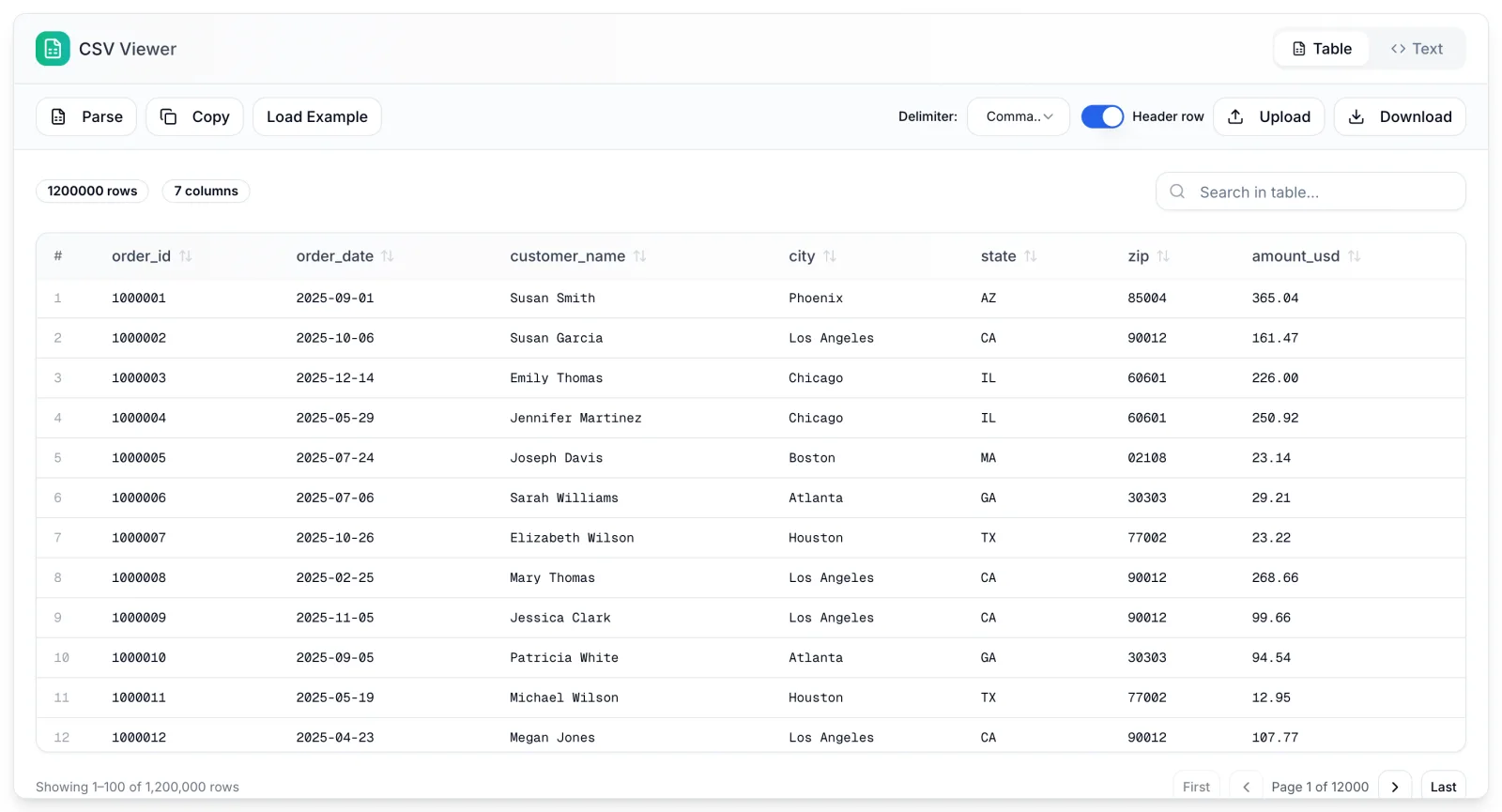The width and height of the screenshot is (1502, 812).
Task: Click the amount_usd sort arrows icon
Action: [x=1354, y=256]
